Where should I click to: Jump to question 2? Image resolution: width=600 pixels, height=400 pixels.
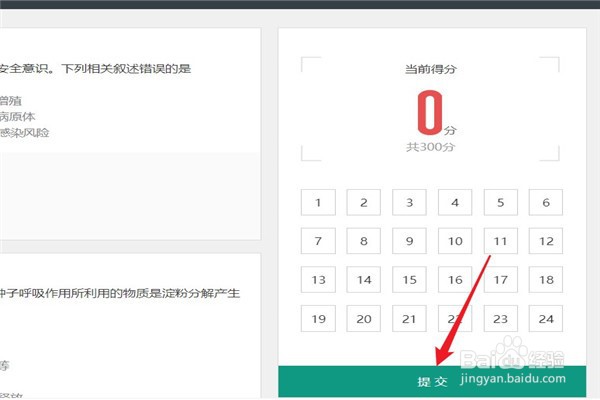click(x=364, y=202)
